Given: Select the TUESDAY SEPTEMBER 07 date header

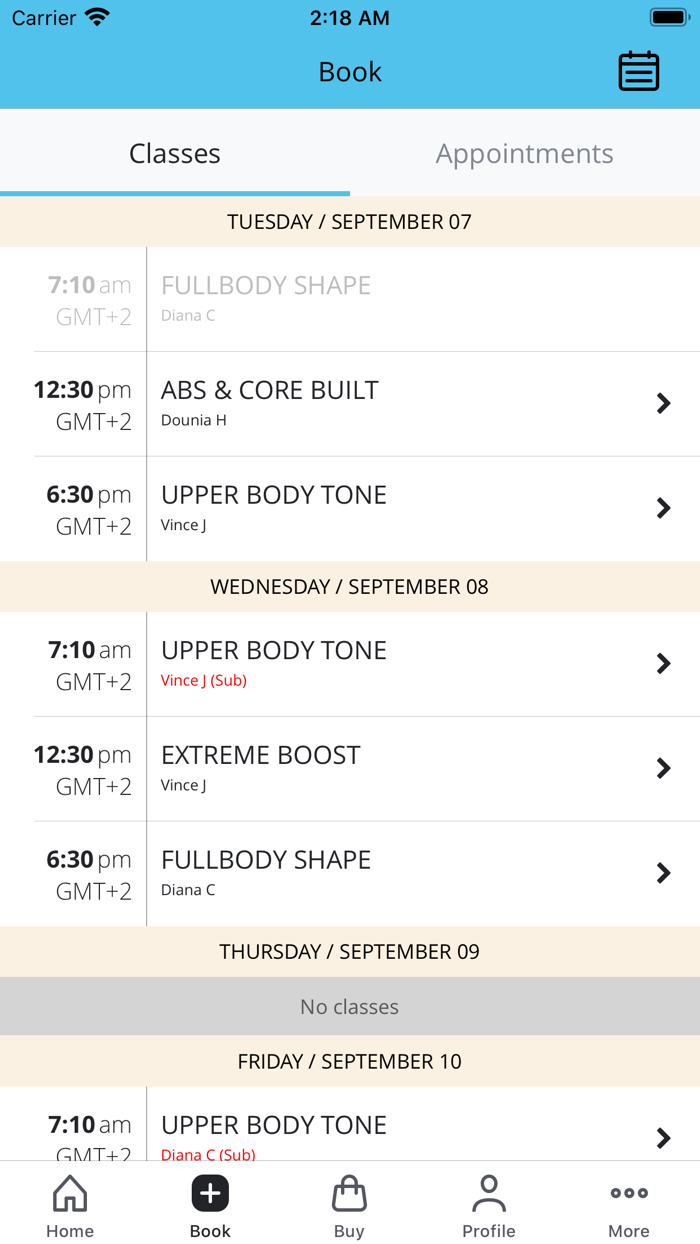Looking at the screenshot, I should 350,222.
